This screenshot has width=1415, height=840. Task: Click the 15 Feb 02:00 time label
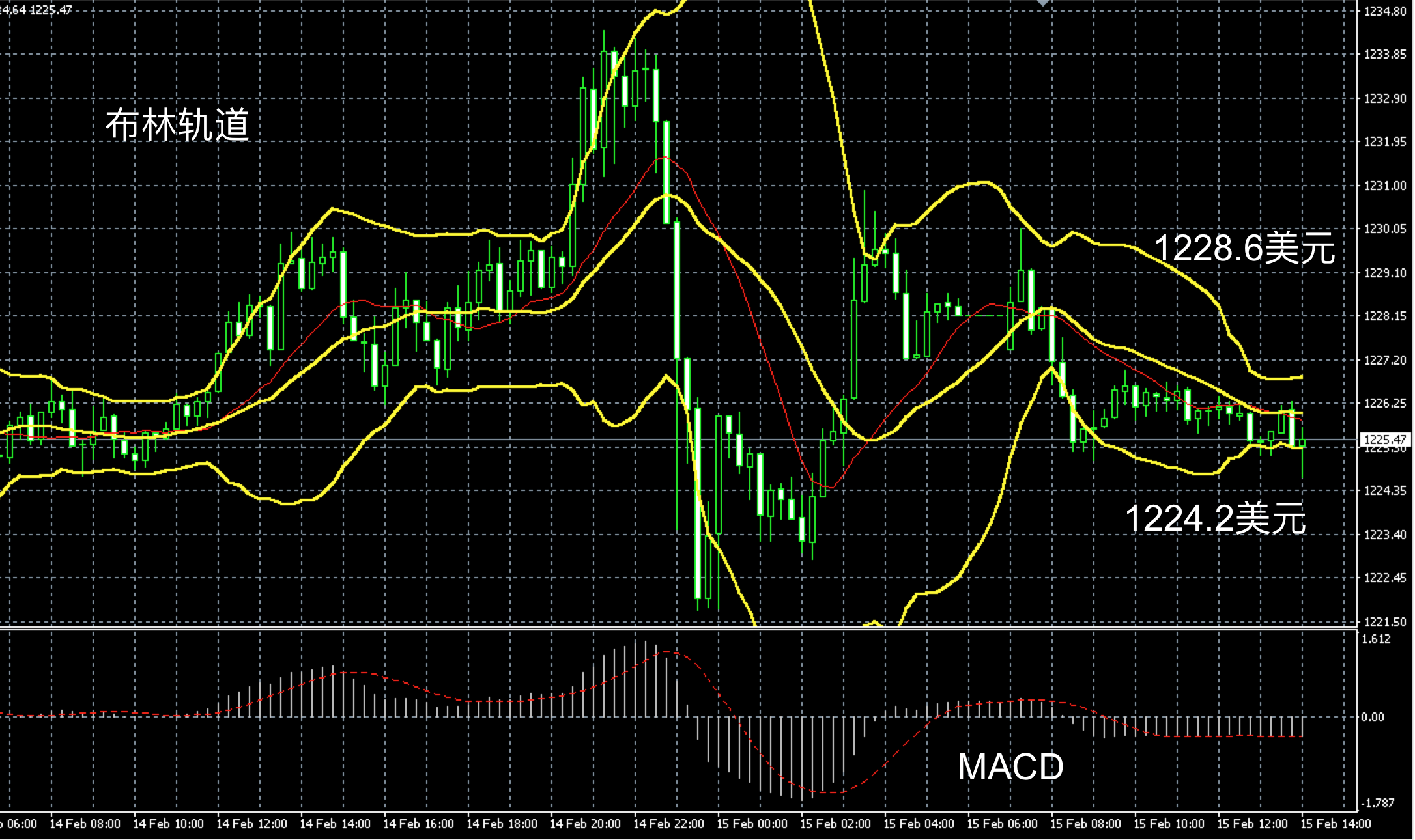(835, 824)
